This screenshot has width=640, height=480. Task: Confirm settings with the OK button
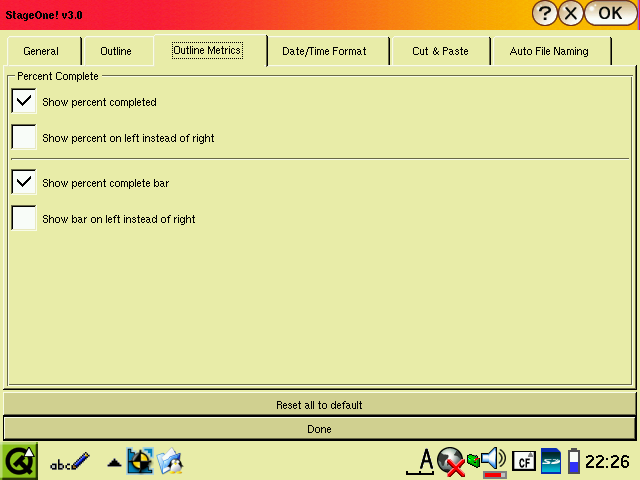pyautogui.click(x=611, y=13)
